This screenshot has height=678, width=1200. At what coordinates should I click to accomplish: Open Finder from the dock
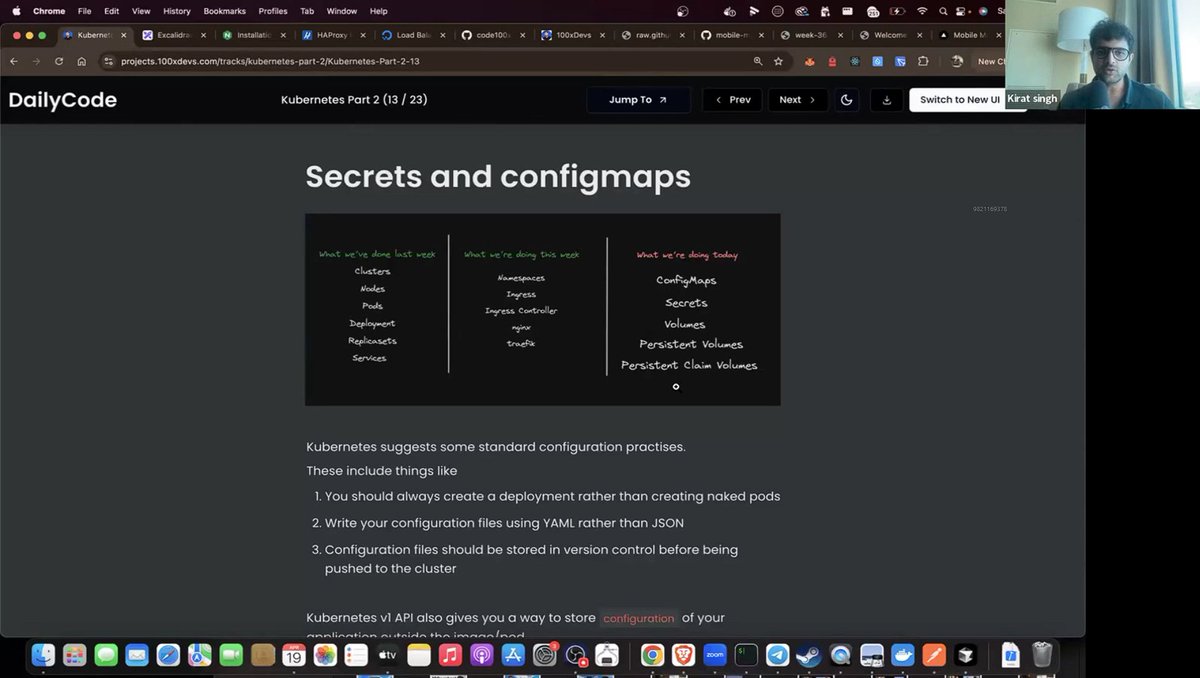[x=43, y=655]
